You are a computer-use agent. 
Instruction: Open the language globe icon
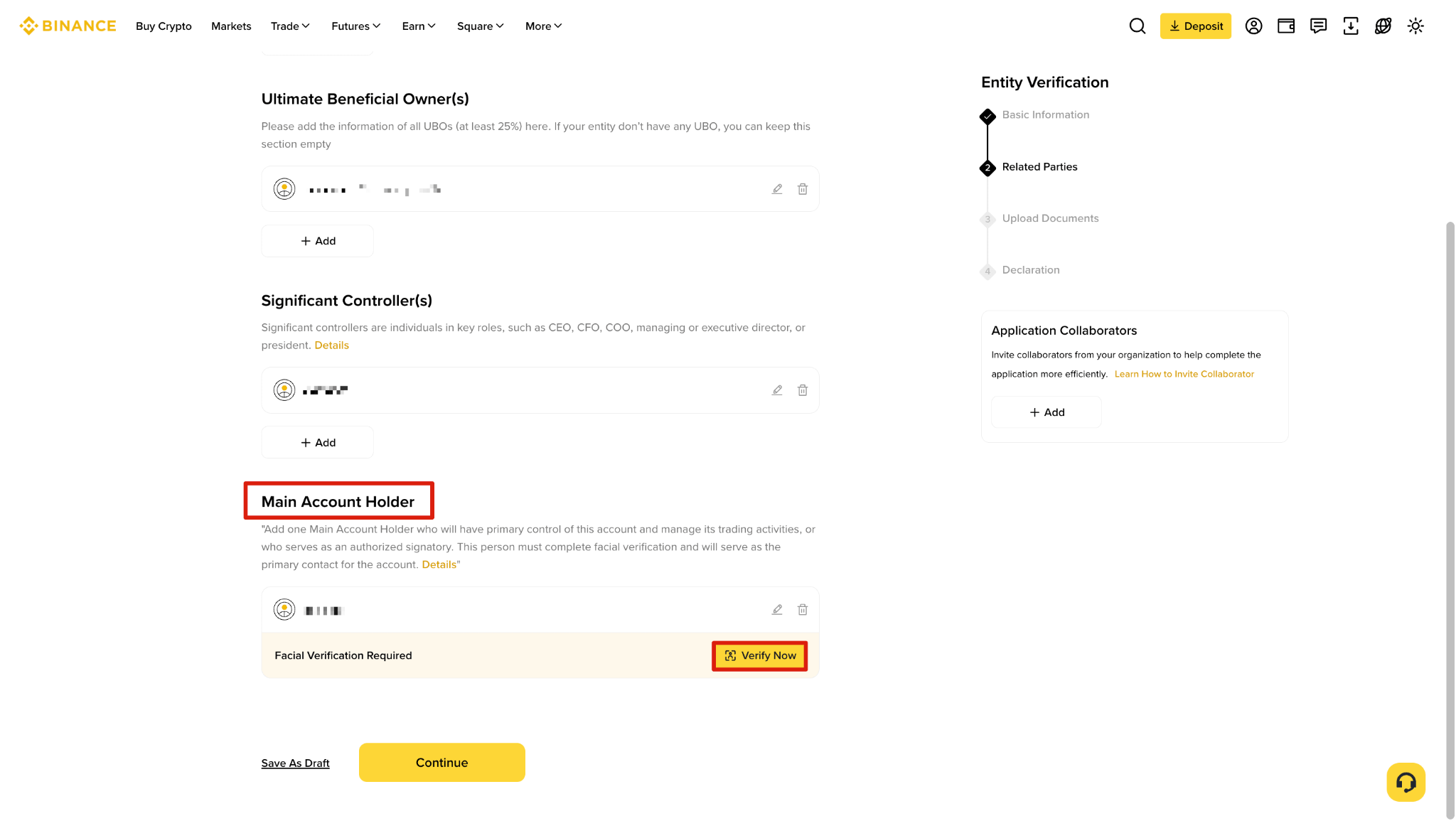point(1383,26)
